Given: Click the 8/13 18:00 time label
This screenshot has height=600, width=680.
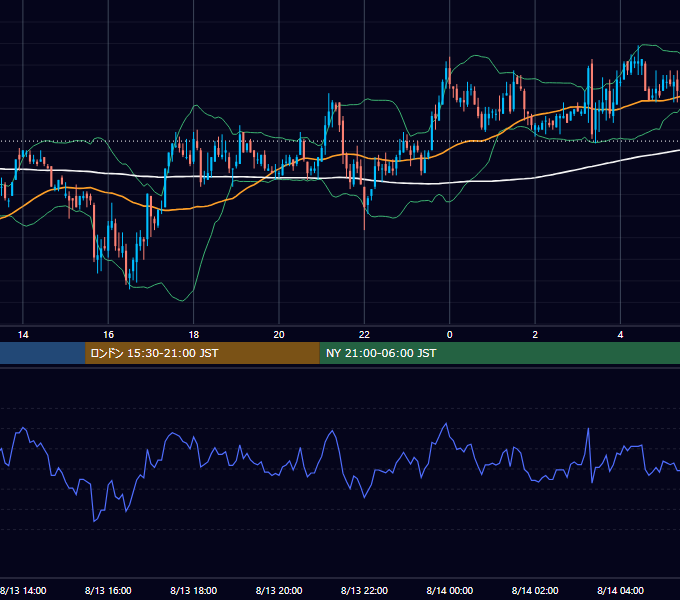Looking at the screenshot, I should pos(193,590).
